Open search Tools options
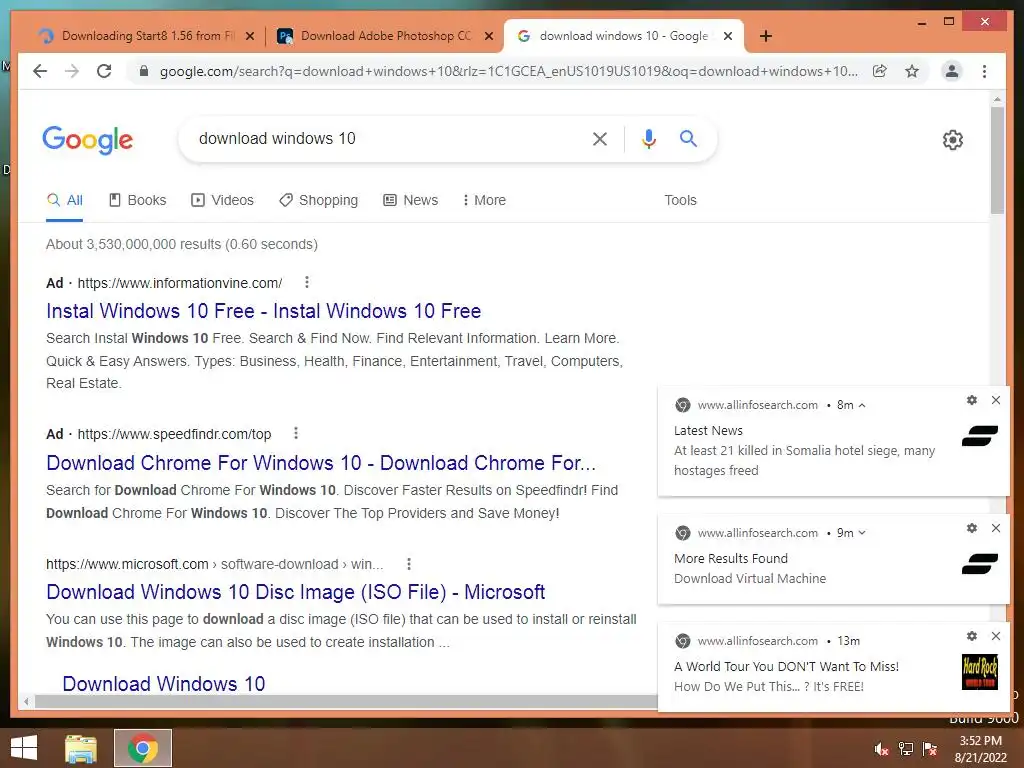Image resolution: width=1024 pixels, height=768 pixels. coord(680,200)
